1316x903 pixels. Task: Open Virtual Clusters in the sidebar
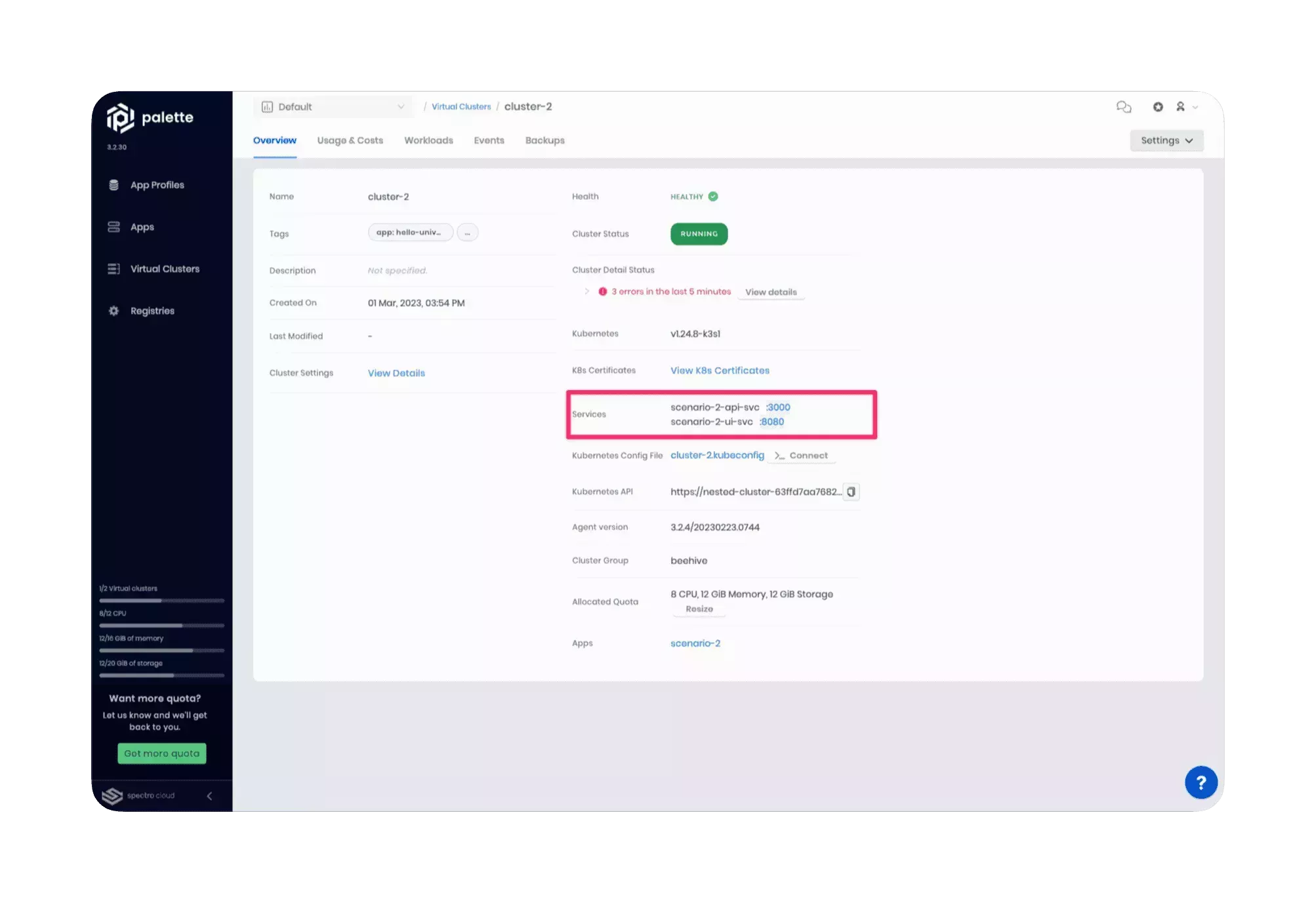(165, 268)
